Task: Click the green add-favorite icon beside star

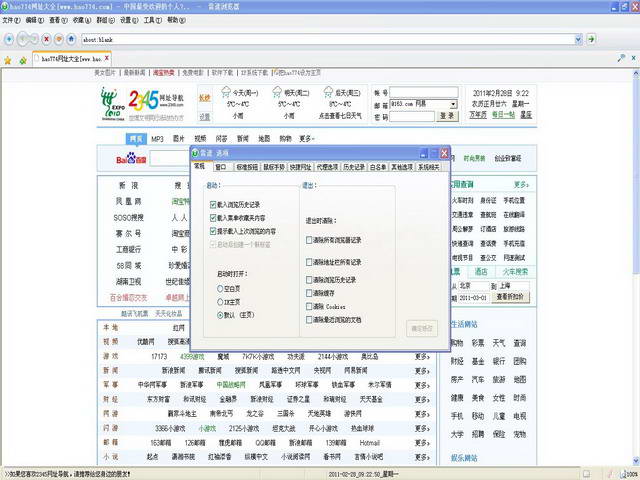Action: click(x=23, y=60)
